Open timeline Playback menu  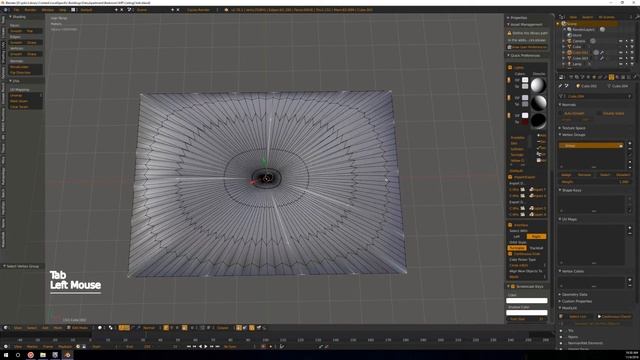click(x=65, y=347)
